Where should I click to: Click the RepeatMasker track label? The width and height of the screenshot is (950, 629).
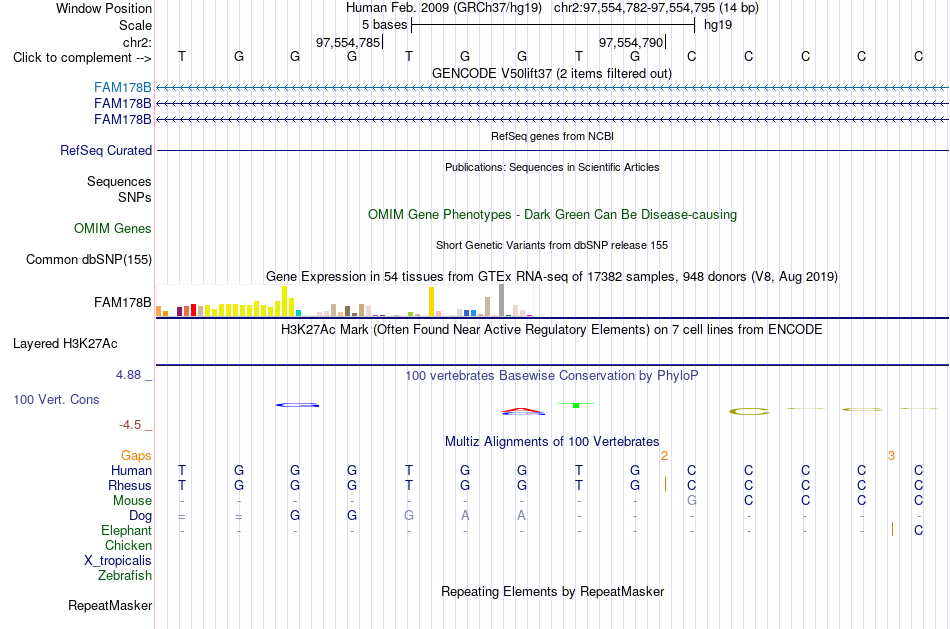(110, 605)
